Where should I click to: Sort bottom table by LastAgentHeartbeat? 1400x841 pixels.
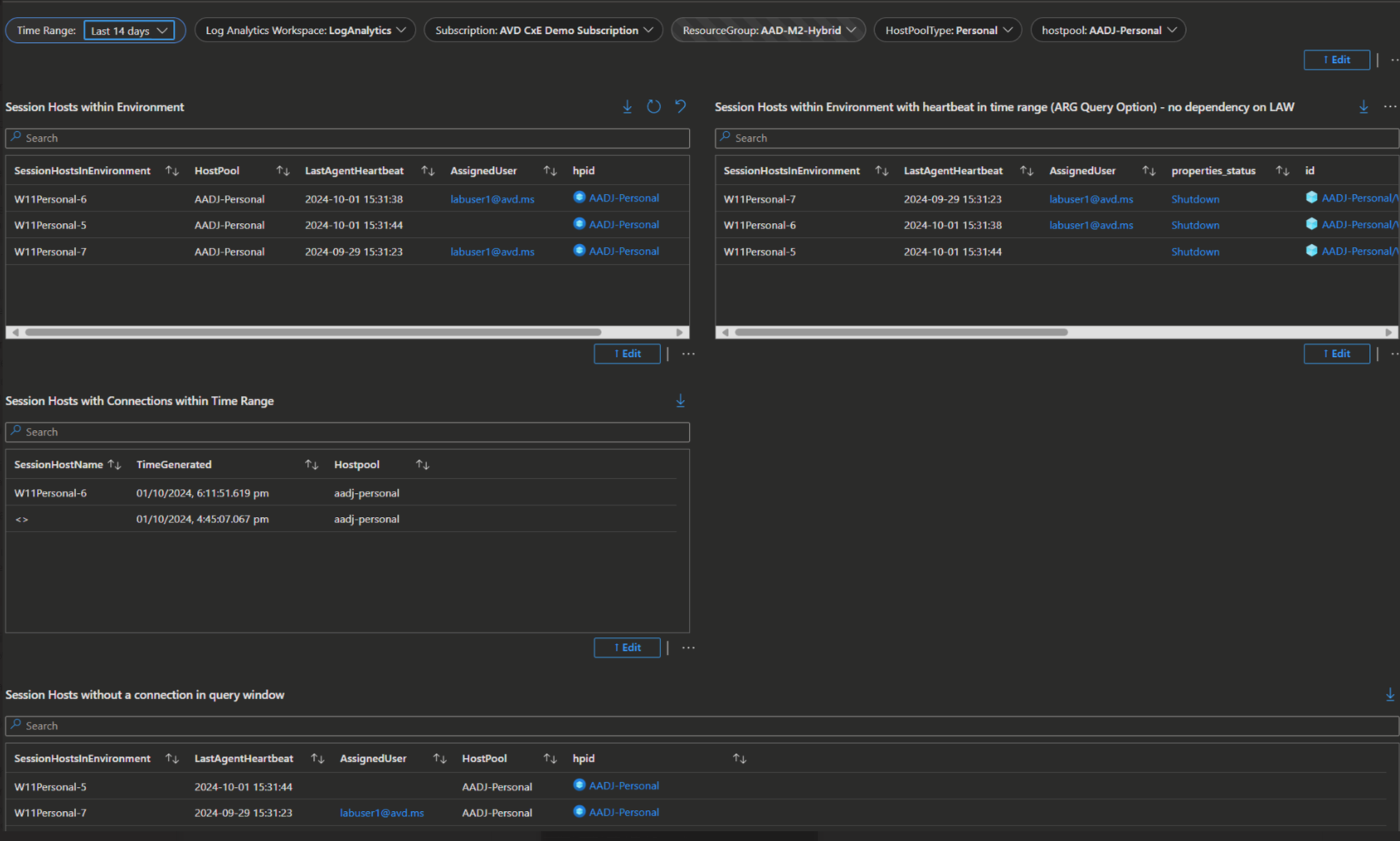[317, 759]
